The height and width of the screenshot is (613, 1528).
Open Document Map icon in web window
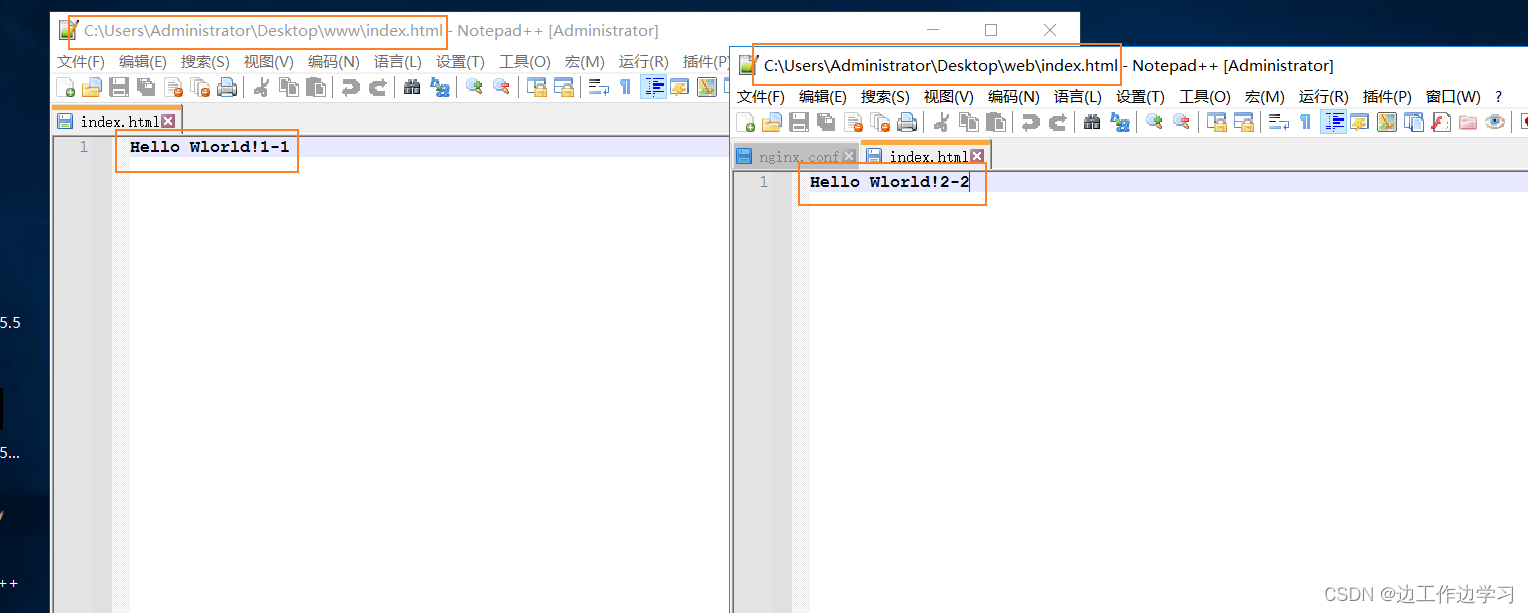point(1386,122)
